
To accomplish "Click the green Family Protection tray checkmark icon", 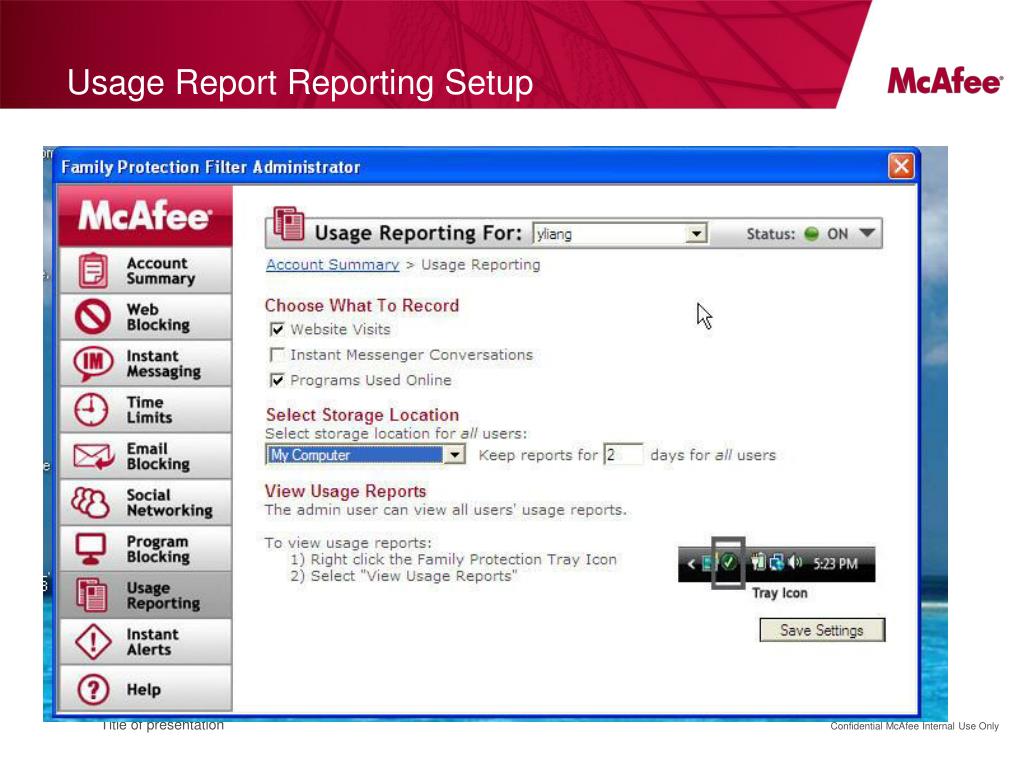I will tap(728, 562).
